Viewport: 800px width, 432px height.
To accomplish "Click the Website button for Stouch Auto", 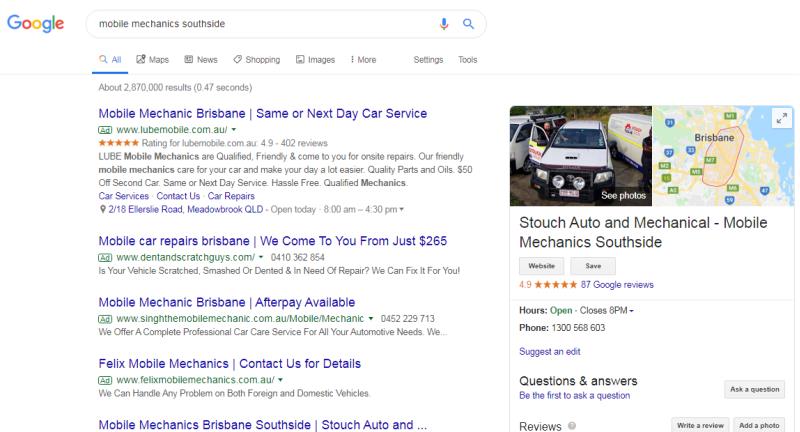I will pos(541,266).
